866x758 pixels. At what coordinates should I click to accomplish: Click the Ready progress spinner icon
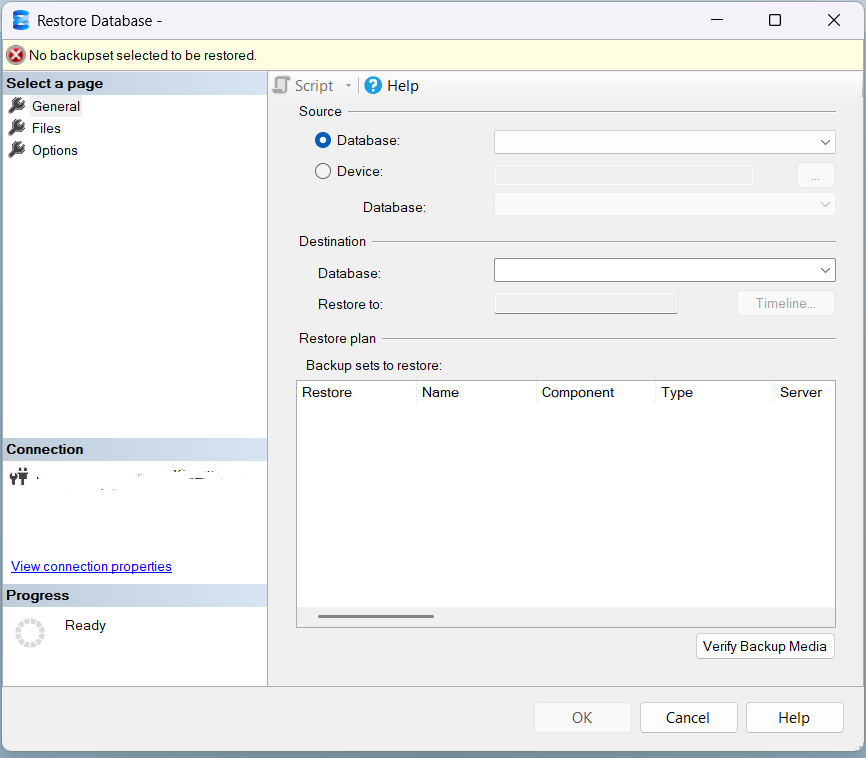pos(30,632)
